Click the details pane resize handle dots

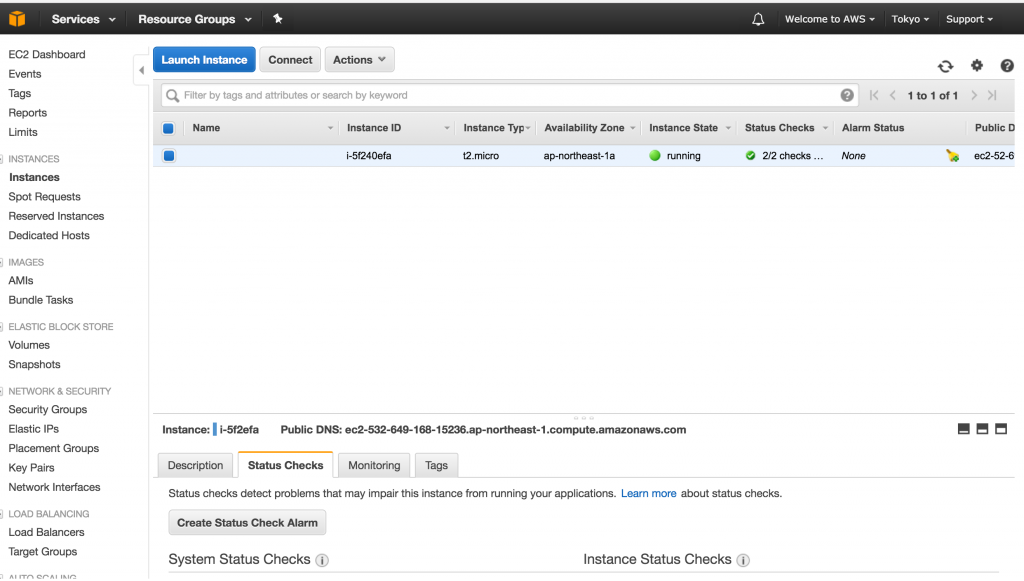(x=584, y=418)
